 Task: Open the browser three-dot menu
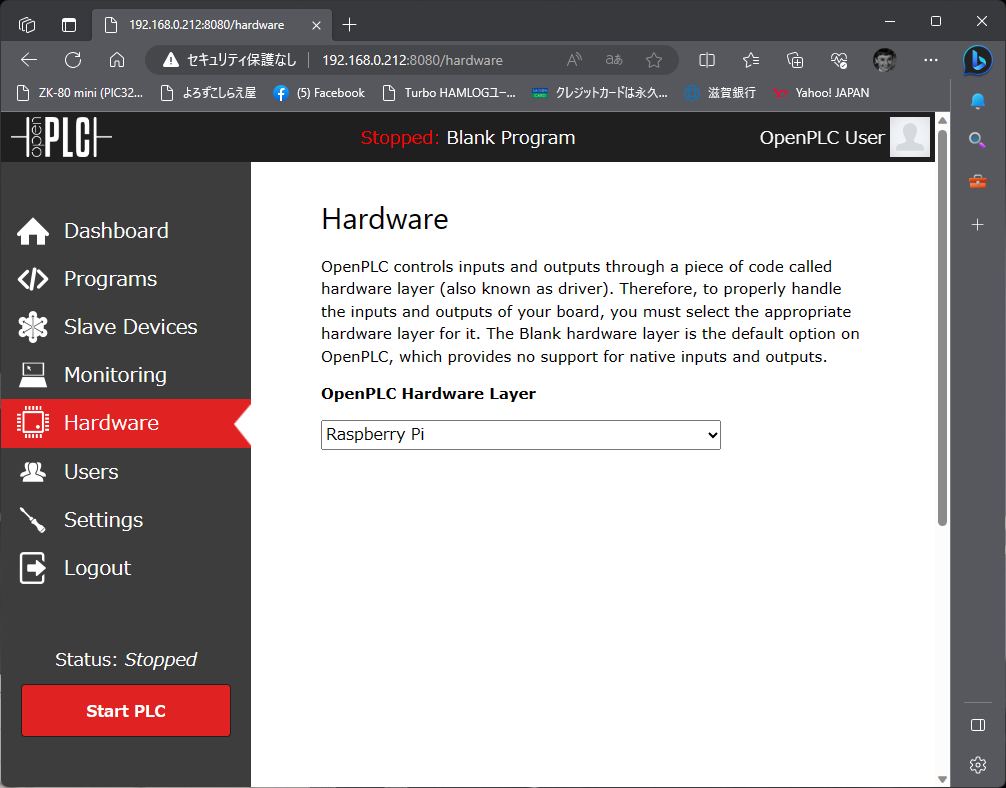(931, 60)
